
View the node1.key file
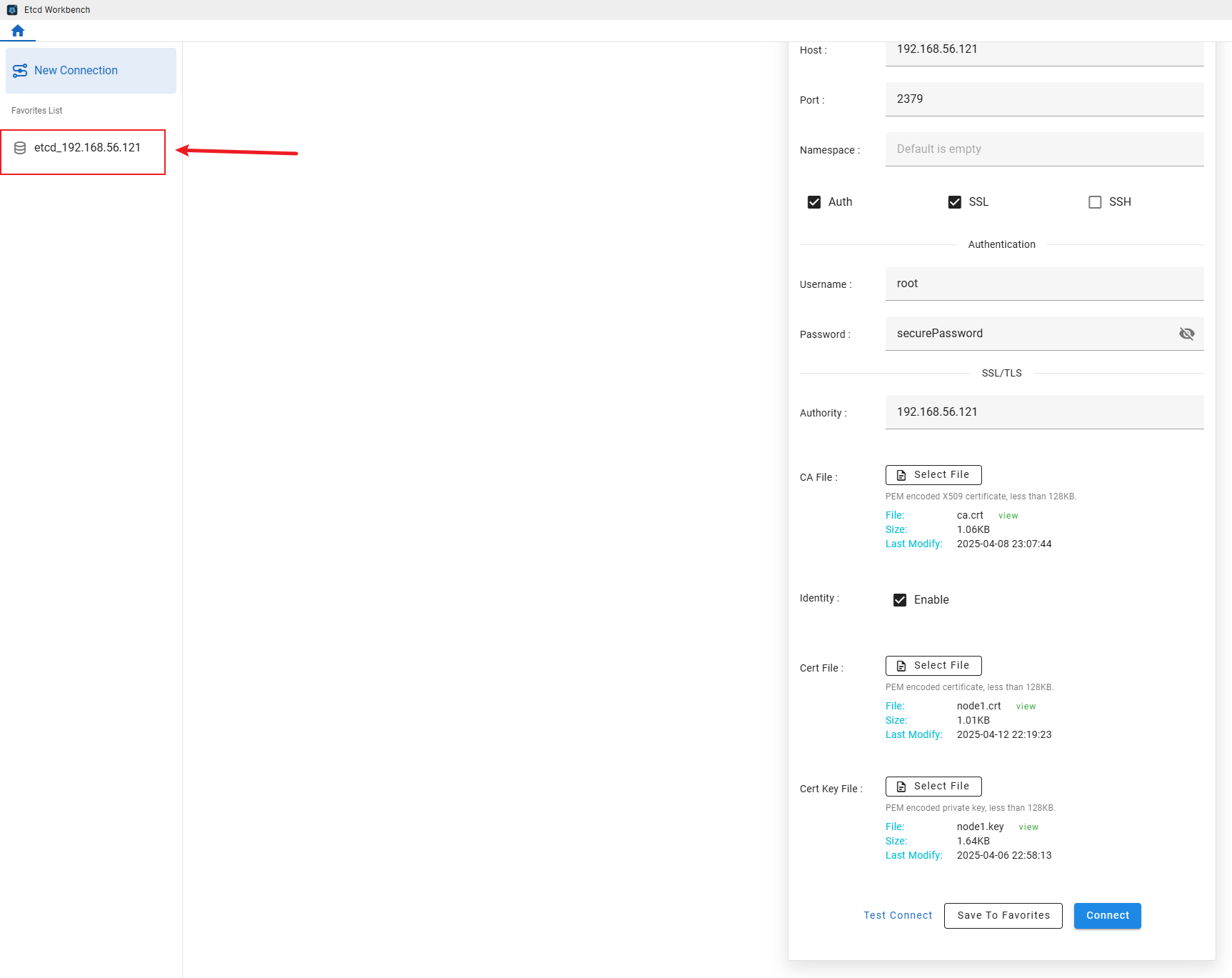click(x=1028, y=827)
